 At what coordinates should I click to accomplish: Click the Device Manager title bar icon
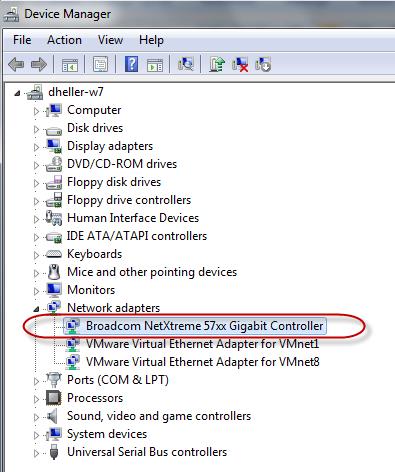[11, 14]
